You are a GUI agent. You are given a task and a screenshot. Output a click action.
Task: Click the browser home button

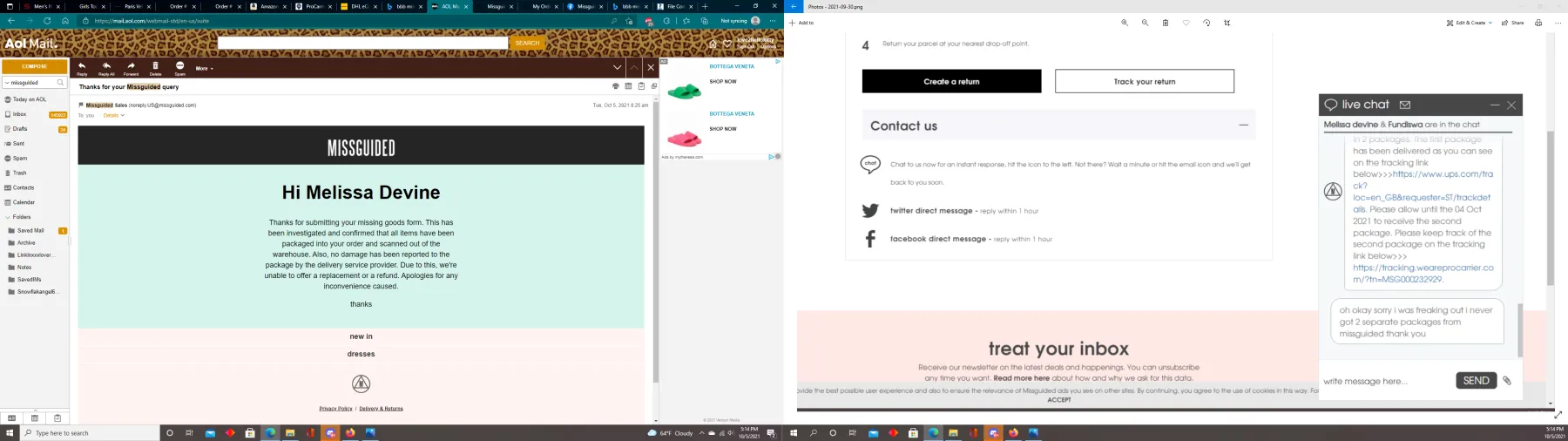tap(65, 21)
